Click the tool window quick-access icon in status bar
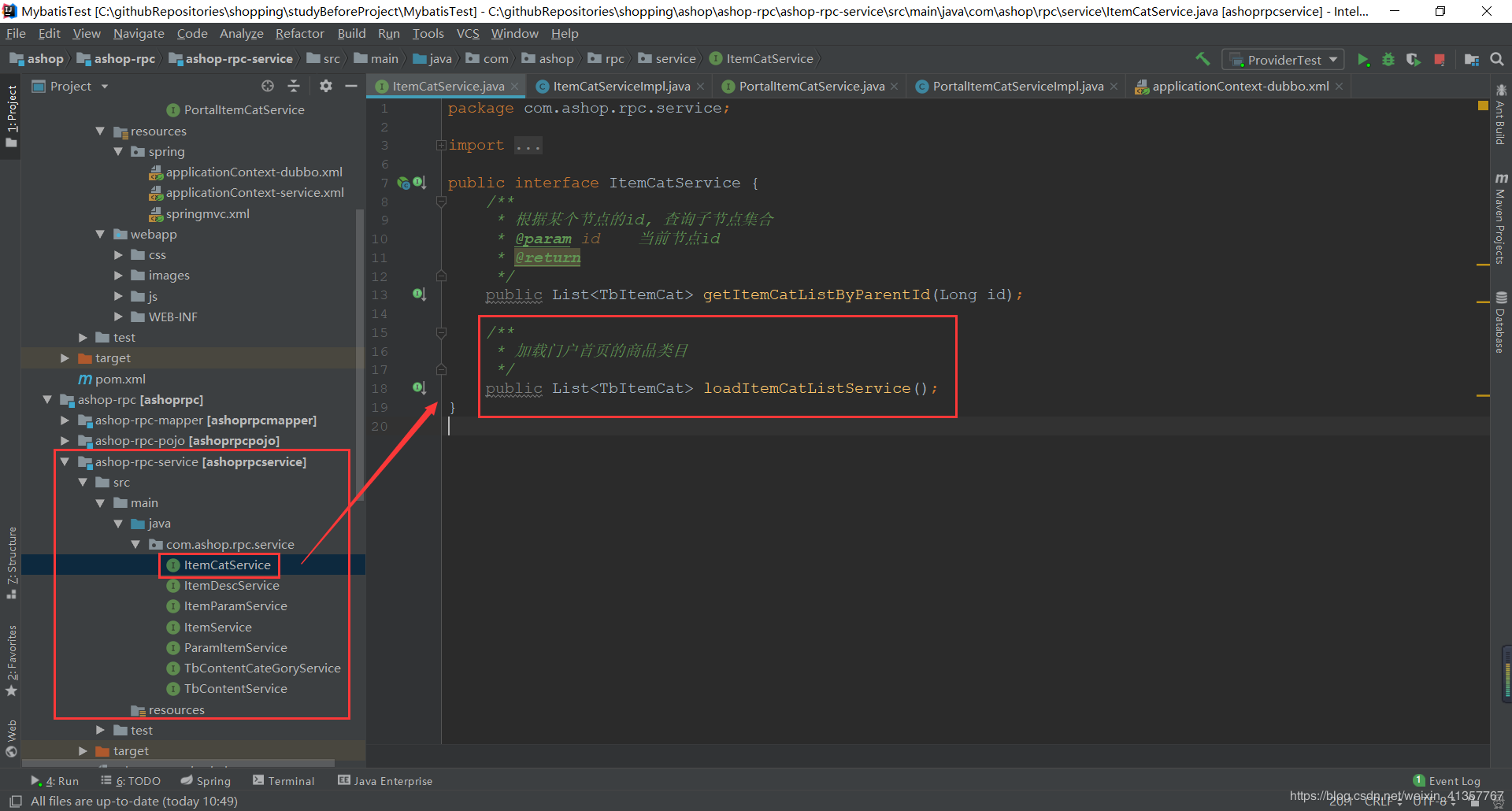 point(16,802)
